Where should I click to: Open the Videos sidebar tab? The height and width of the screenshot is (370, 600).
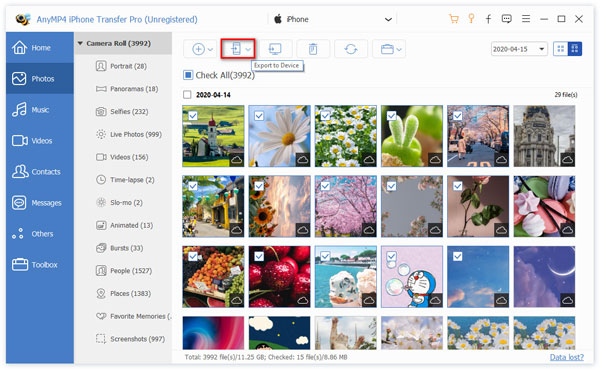[40, 141]
